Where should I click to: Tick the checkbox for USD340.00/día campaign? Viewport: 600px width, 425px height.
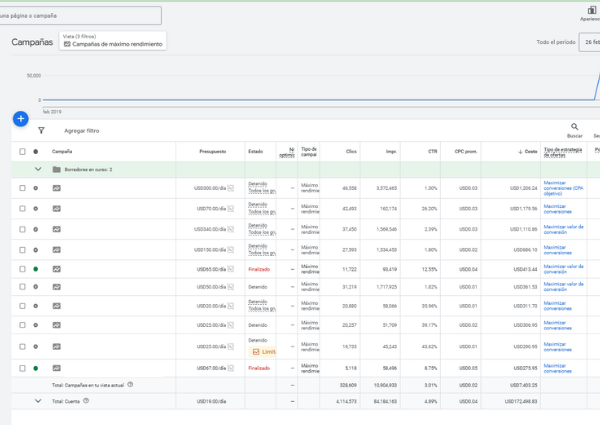click(22, 229)
